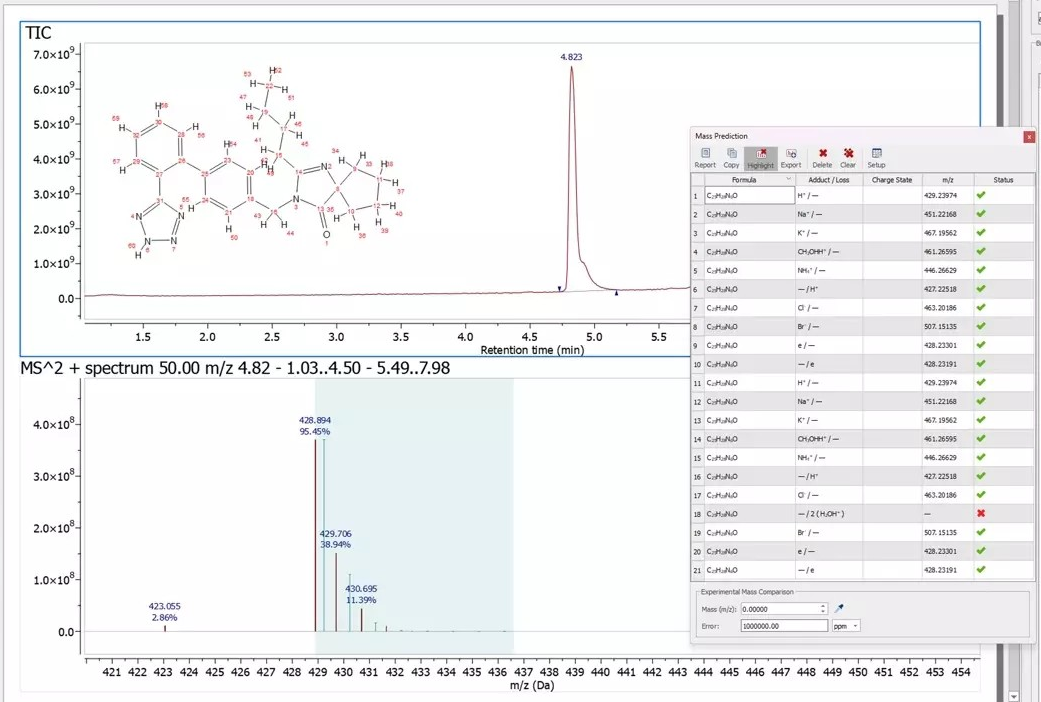Click the Delete icon
Viewport: 1041px width, 702px height.
point(822,157)
